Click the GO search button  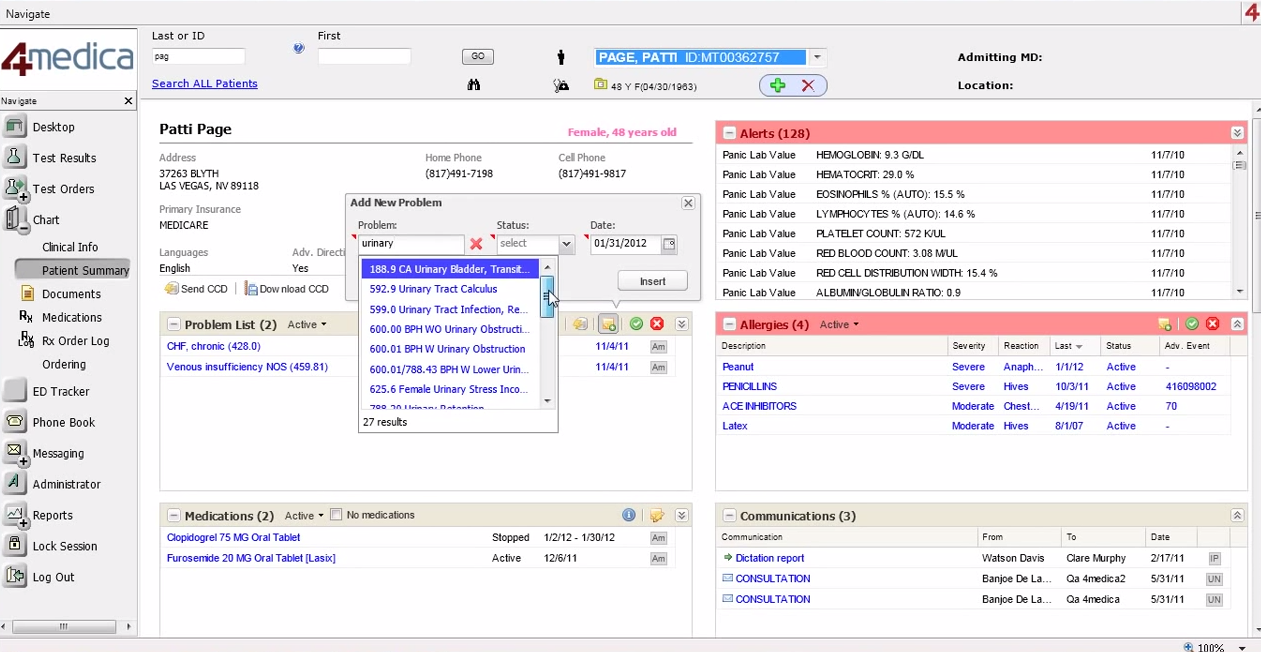pos(478,57)
